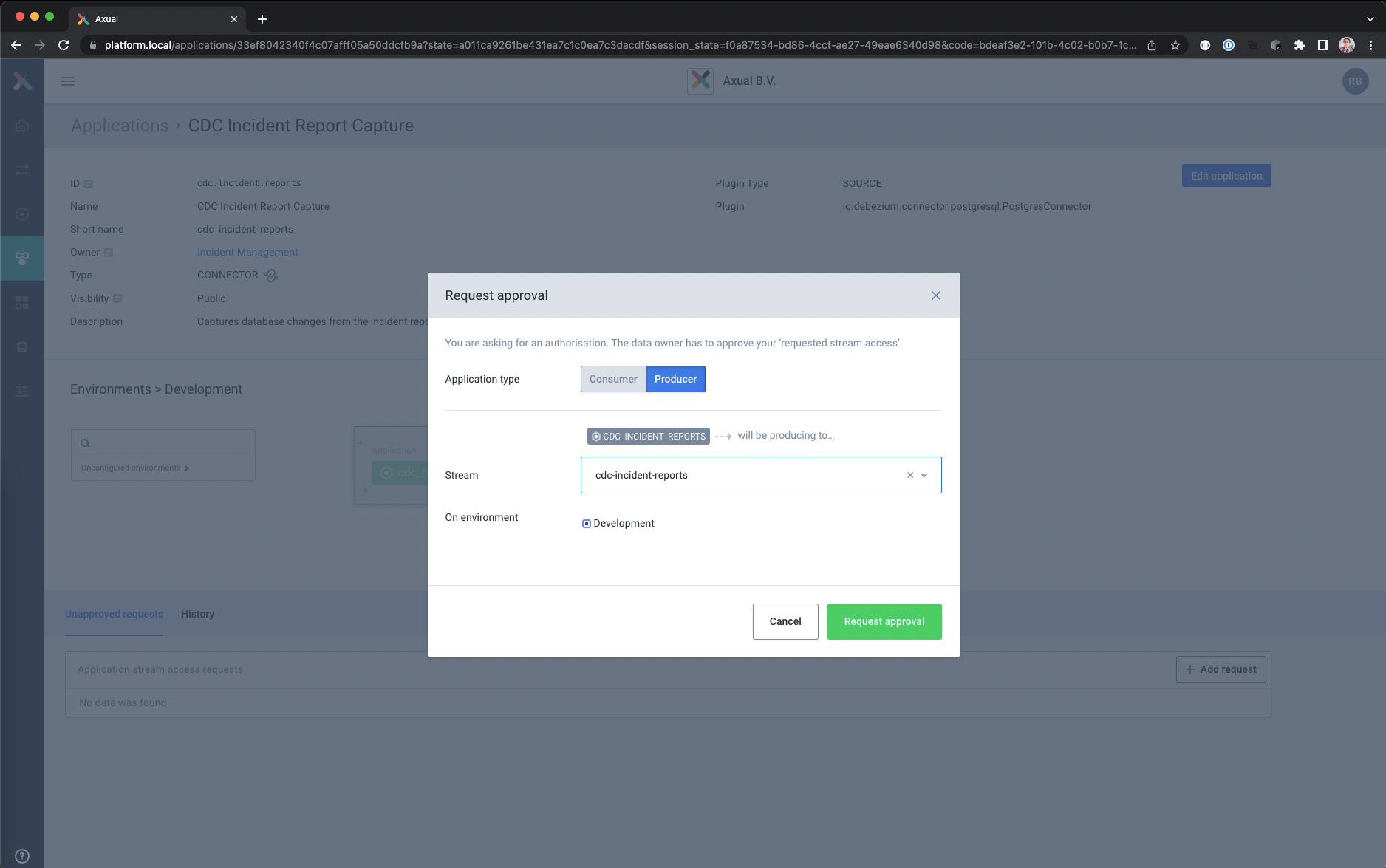Click the short name cdc_incident_reports
1386x868 pixels.
(245, 229)
